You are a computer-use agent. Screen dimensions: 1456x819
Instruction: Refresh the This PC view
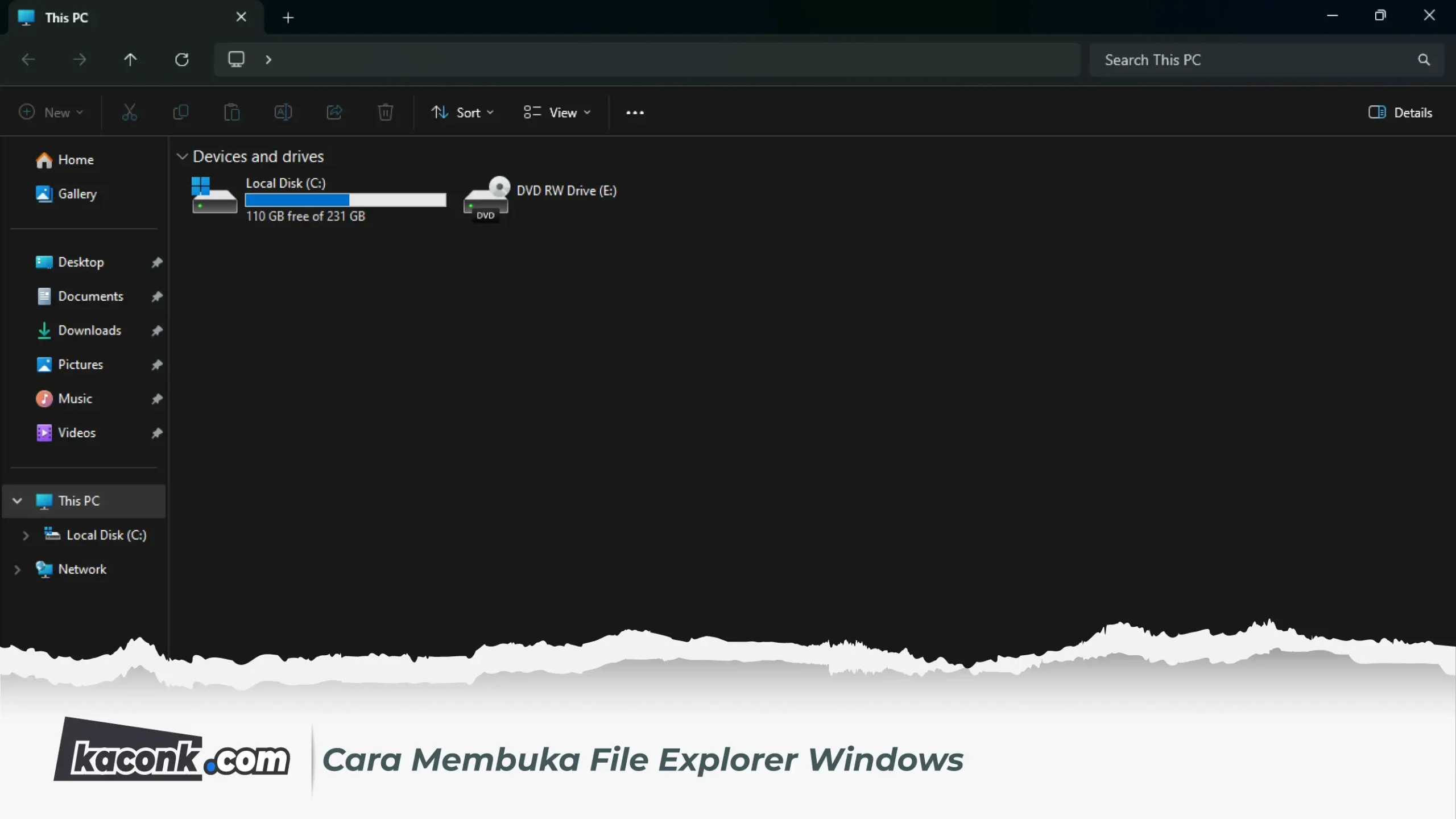click(x=182, y=60)
